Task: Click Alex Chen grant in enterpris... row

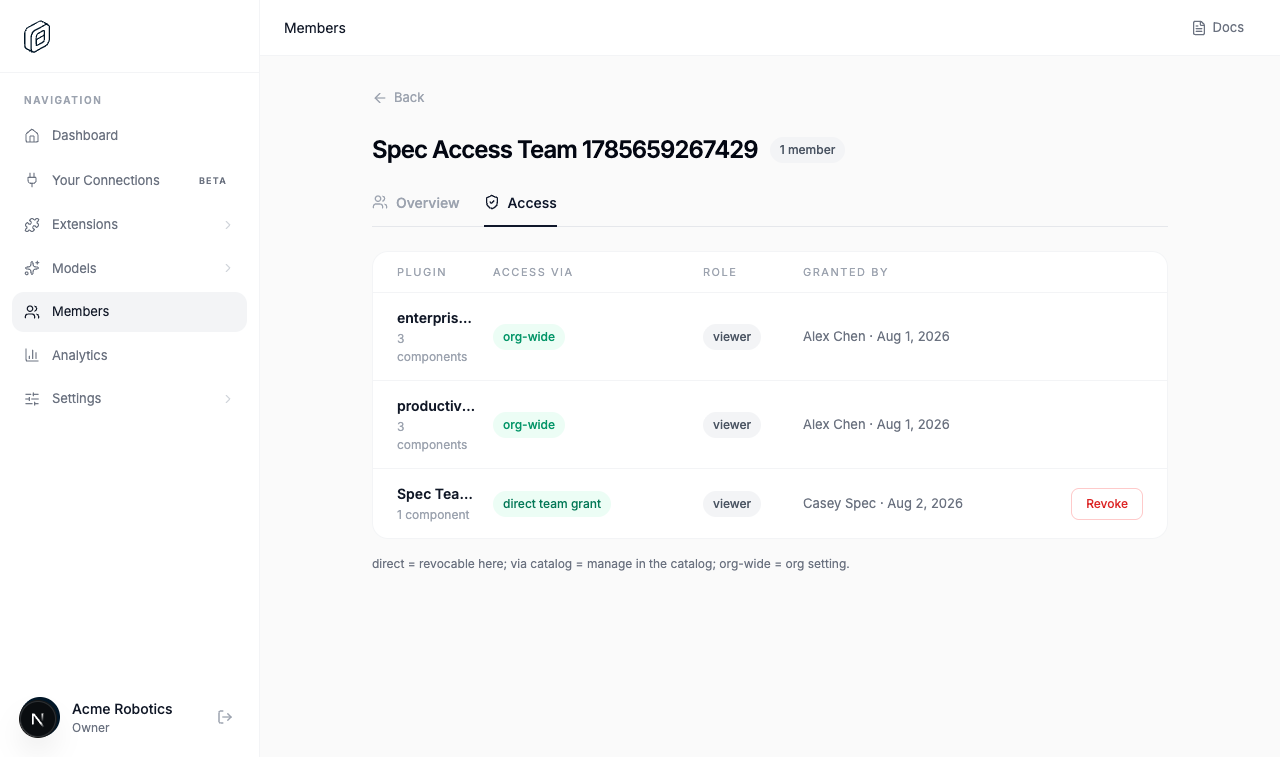Action: click(876, 337)
